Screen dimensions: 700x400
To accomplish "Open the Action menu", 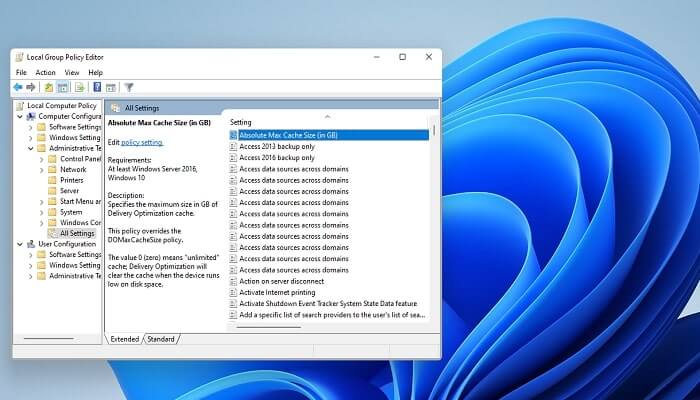I will coord(45,72).
